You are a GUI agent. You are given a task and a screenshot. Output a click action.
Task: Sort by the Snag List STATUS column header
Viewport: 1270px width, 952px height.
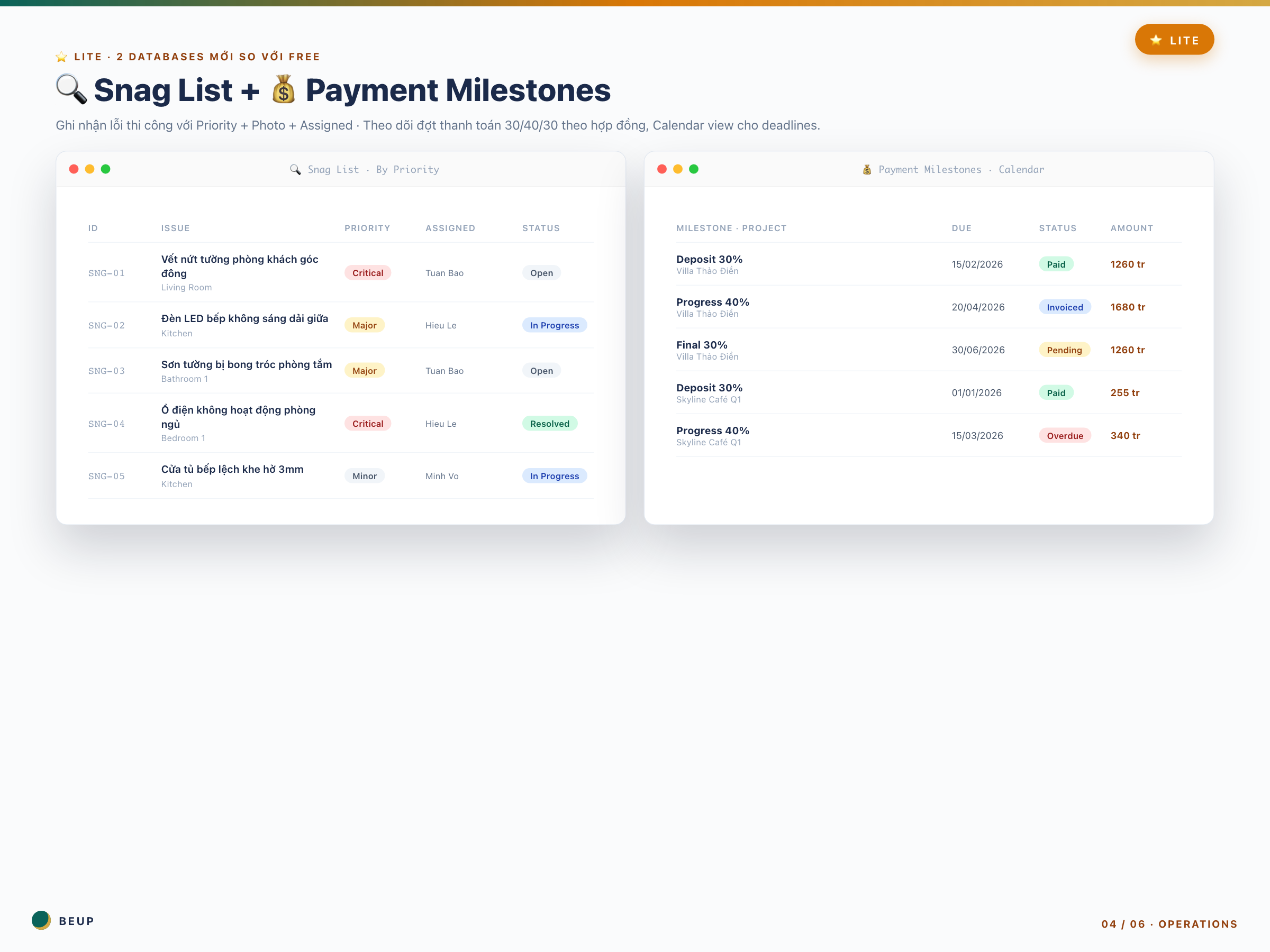541,228
